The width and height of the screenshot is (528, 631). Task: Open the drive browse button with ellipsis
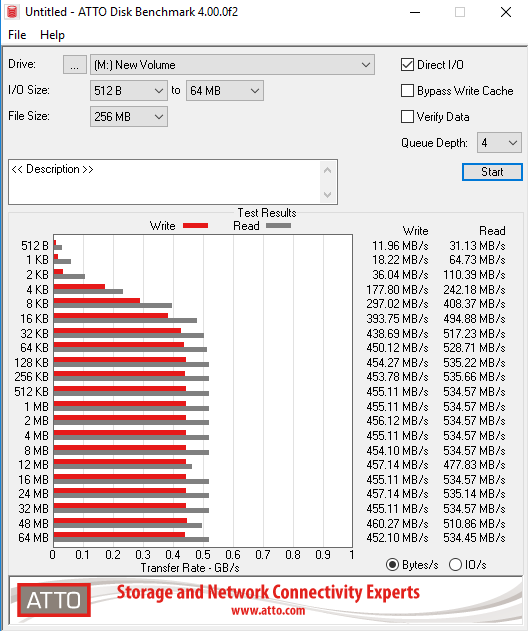[x=74, y=65]
